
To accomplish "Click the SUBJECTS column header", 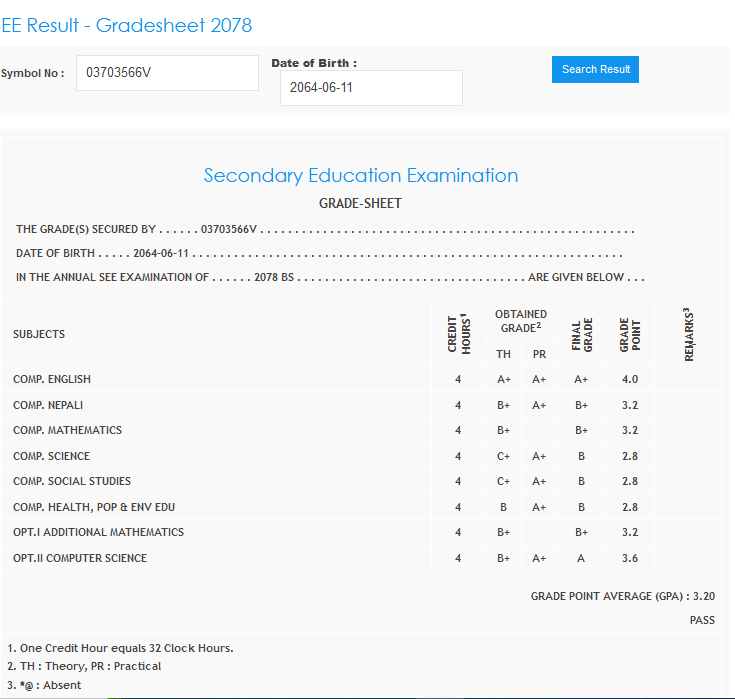I will point(39,334).
